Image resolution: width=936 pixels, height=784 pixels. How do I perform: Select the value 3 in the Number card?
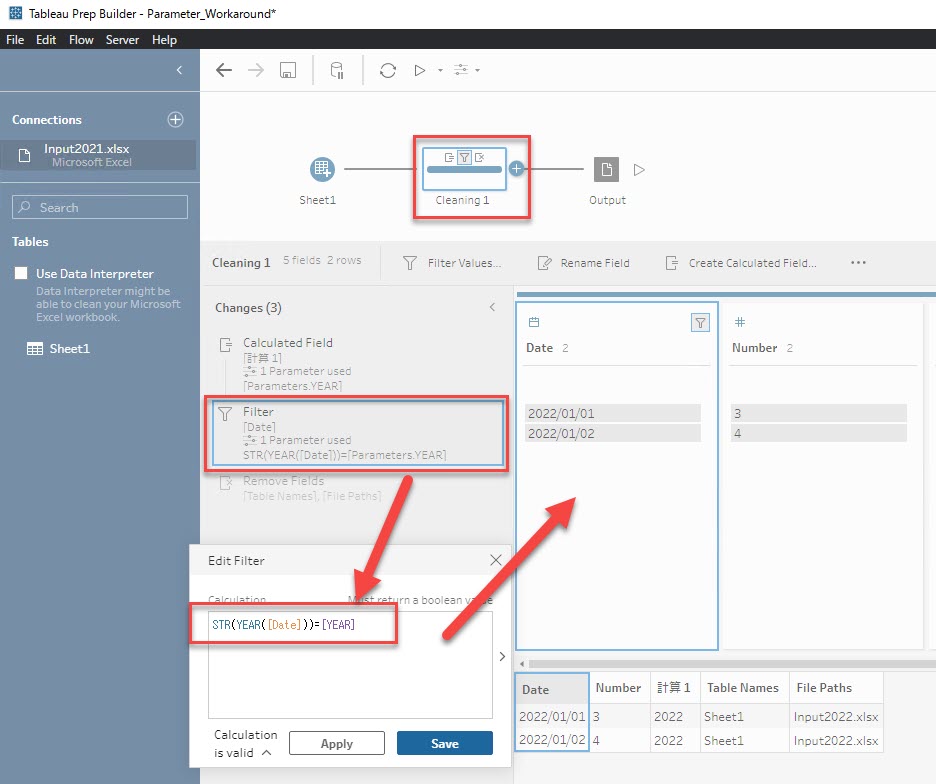(818, 413)
